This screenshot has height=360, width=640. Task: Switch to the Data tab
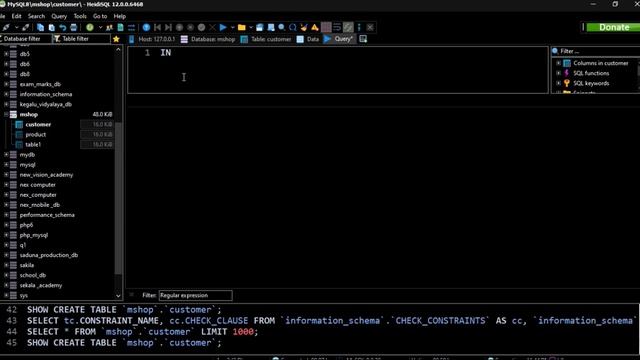[308, 39]
